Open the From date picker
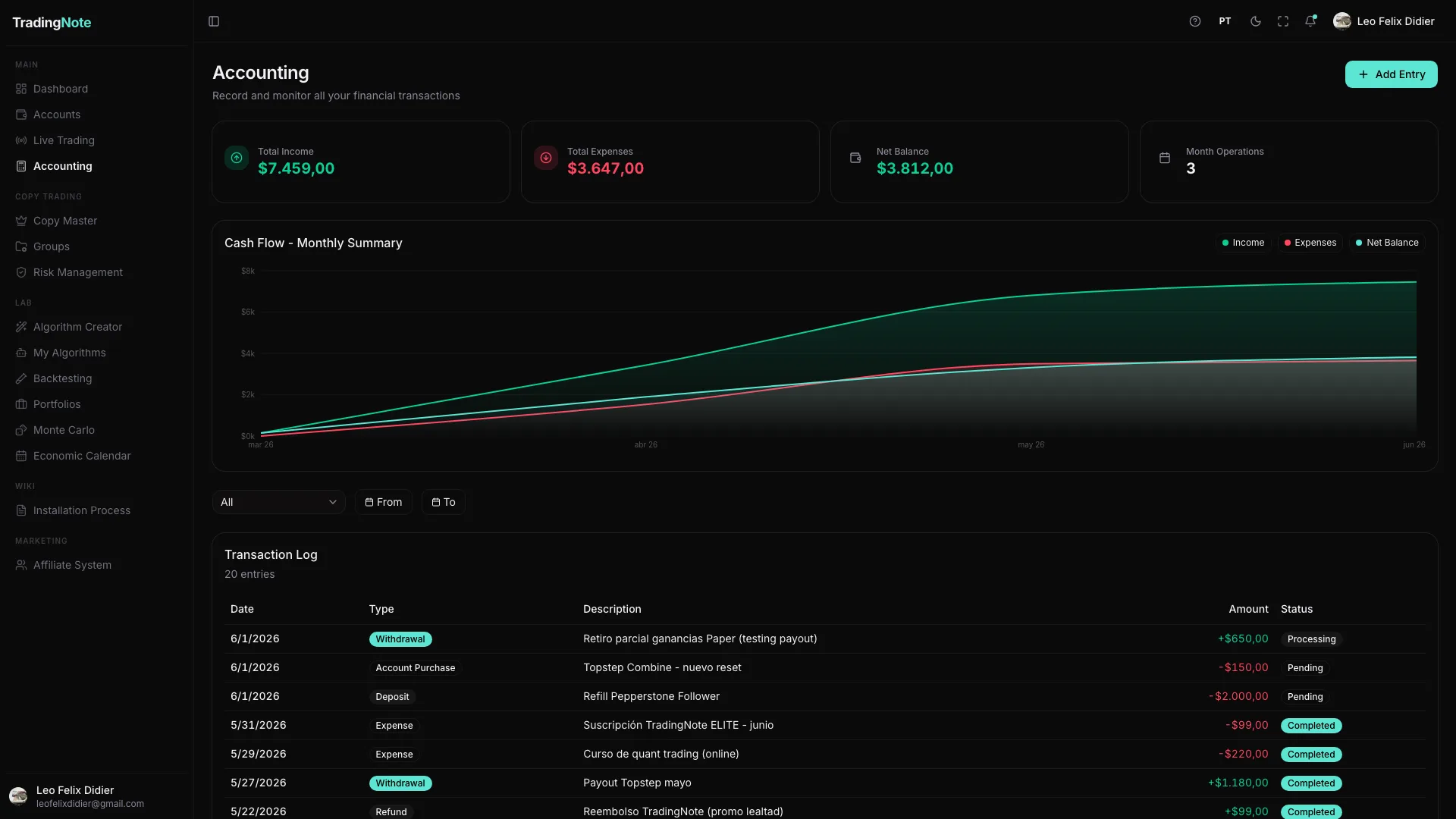Viewport: 1456px width, 819px height. [x=384, y=502]
